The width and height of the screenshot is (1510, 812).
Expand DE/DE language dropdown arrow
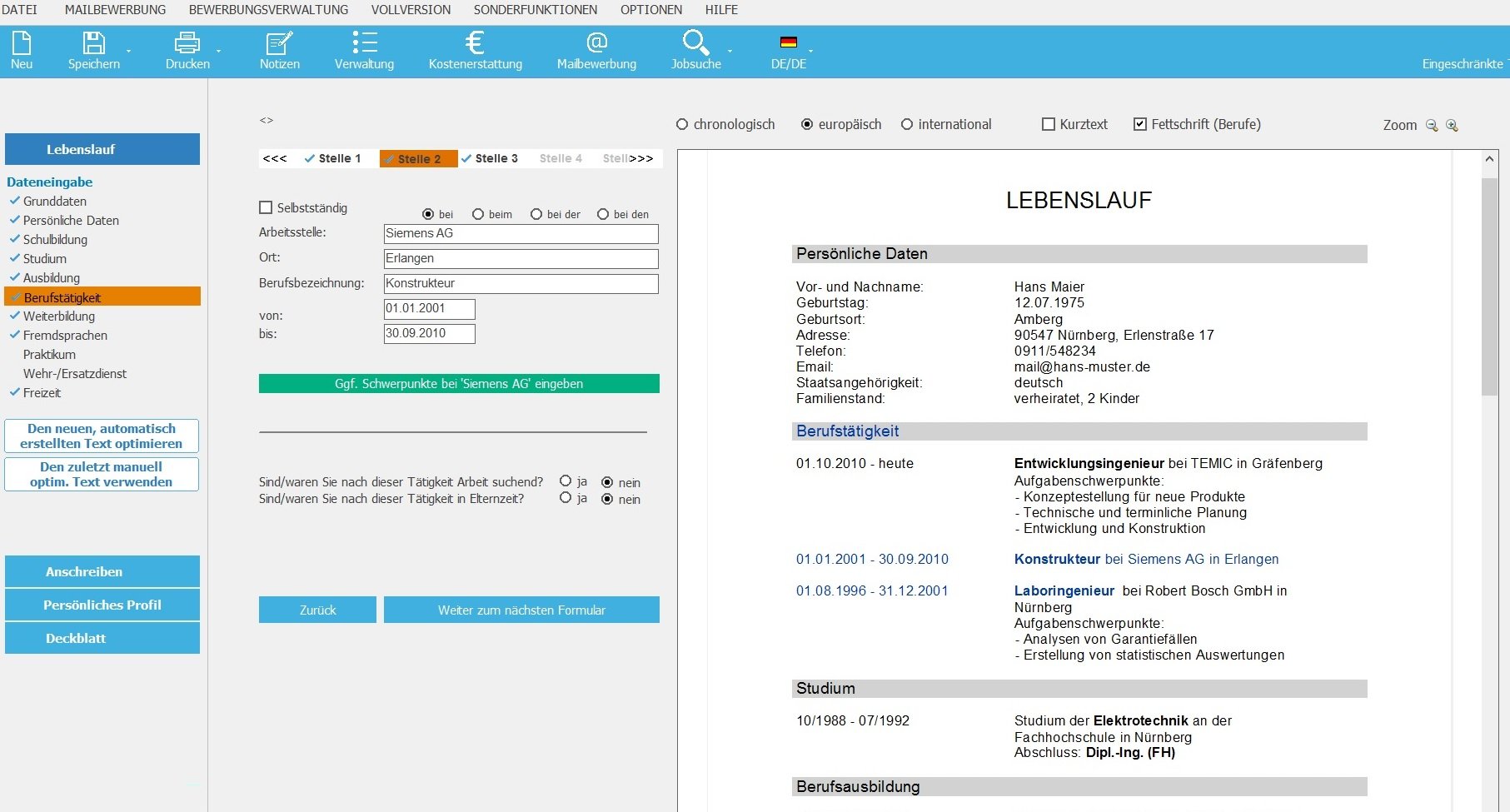click(x=810, y=52)
